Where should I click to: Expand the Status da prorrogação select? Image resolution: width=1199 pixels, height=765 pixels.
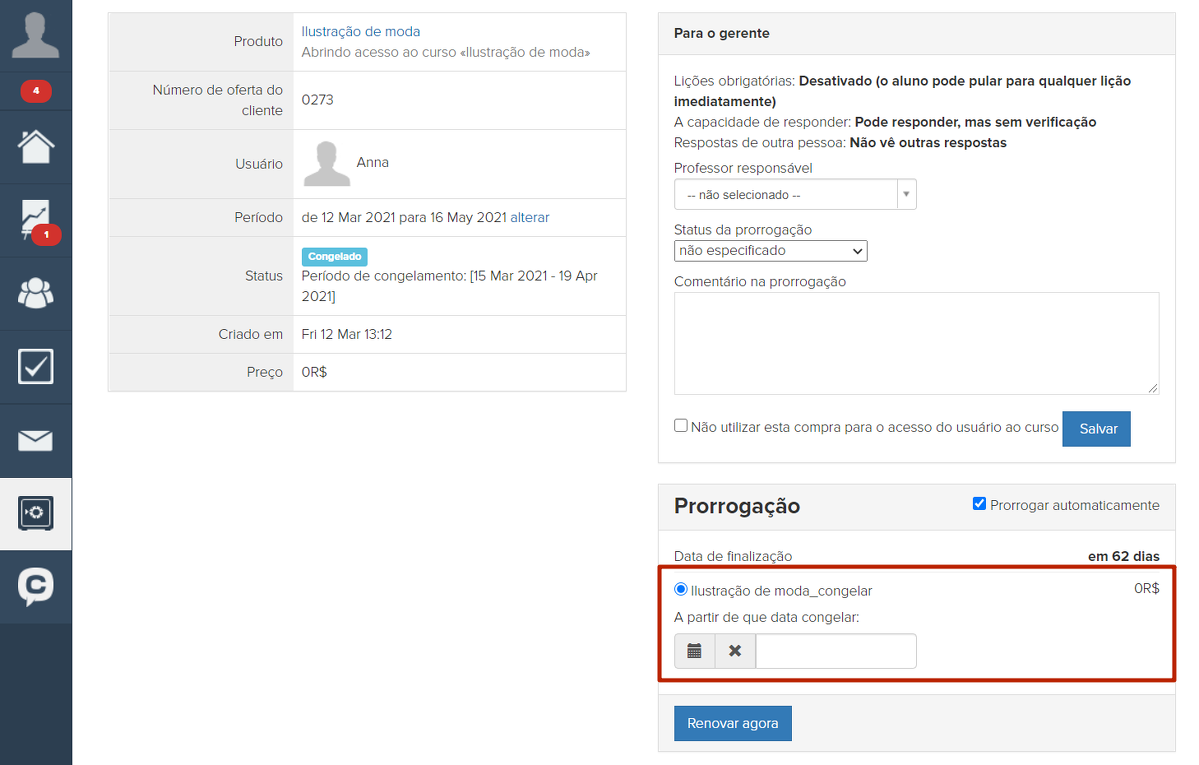[x=770, y=251]
